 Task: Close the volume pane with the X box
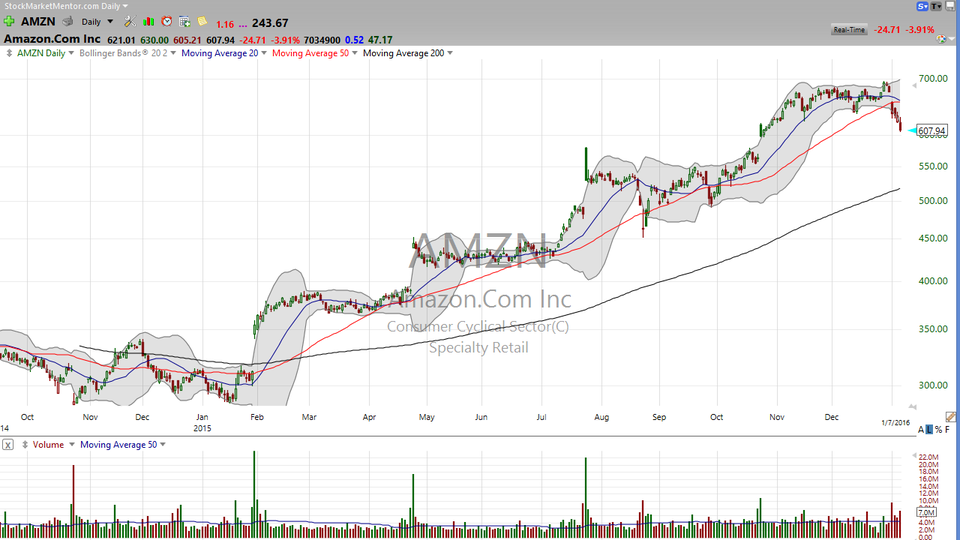click(x=7, y=444)
